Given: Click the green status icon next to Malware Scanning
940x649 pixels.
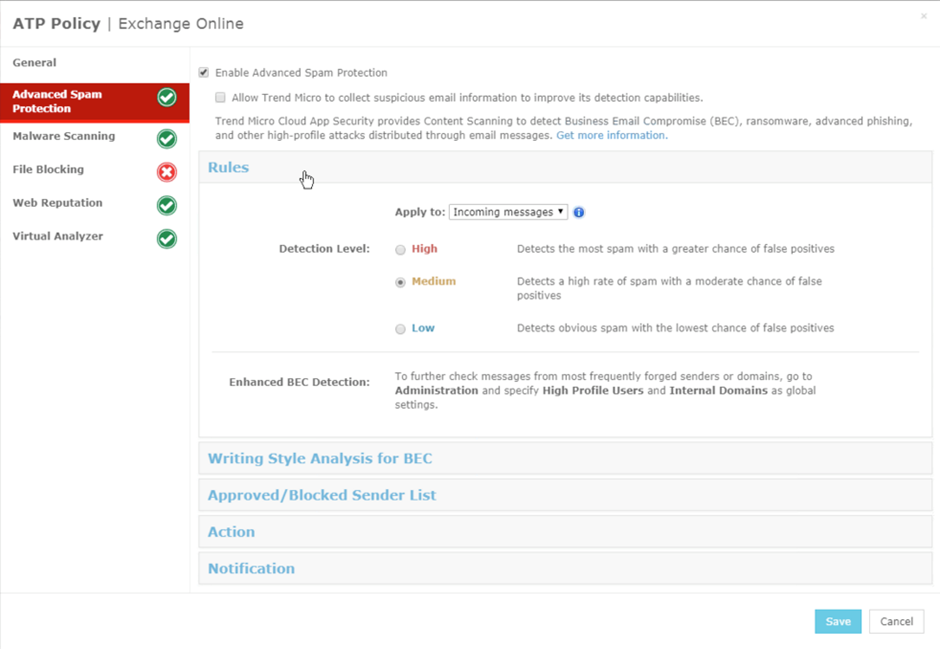Looking at the screenshot, I should [x=166, y=137].
